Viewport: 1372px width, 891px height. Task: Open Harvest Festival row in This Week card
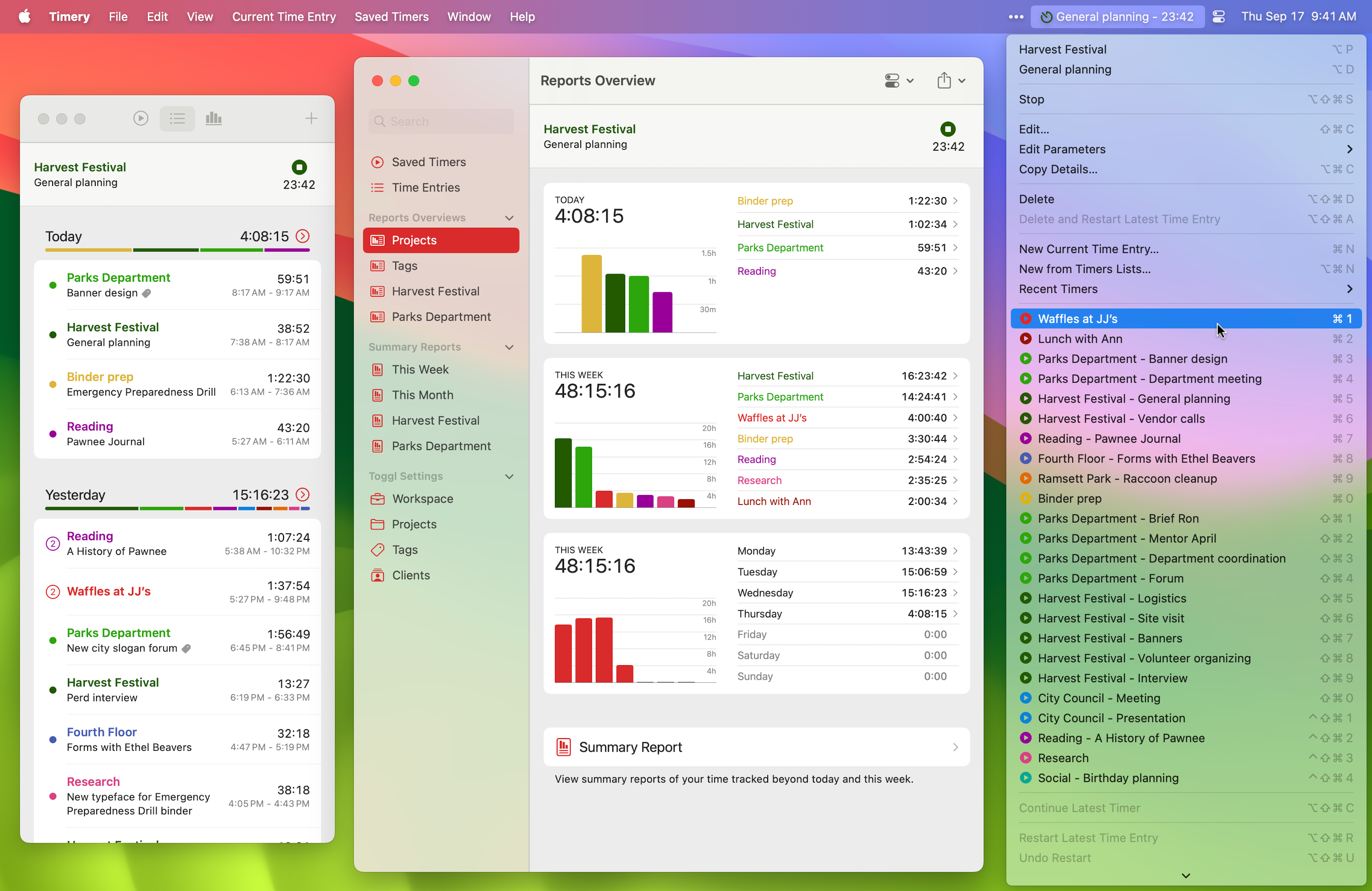pos(848,376)
